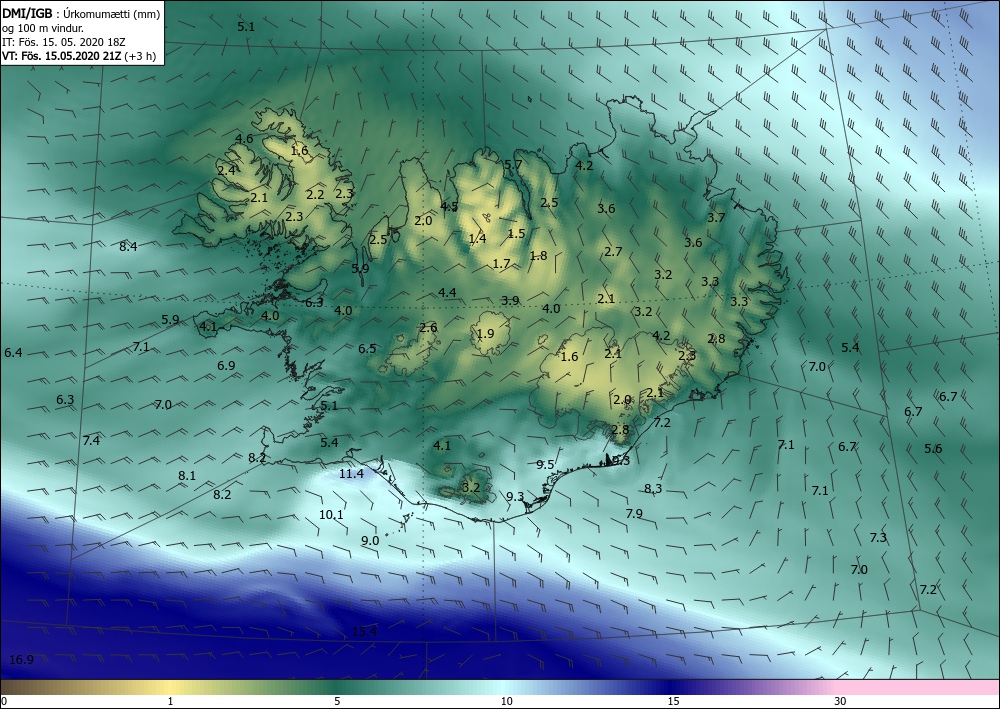The image size is (1000, 709).
Task: Click the 2.2 value on the map
Action: pos(315,194)
